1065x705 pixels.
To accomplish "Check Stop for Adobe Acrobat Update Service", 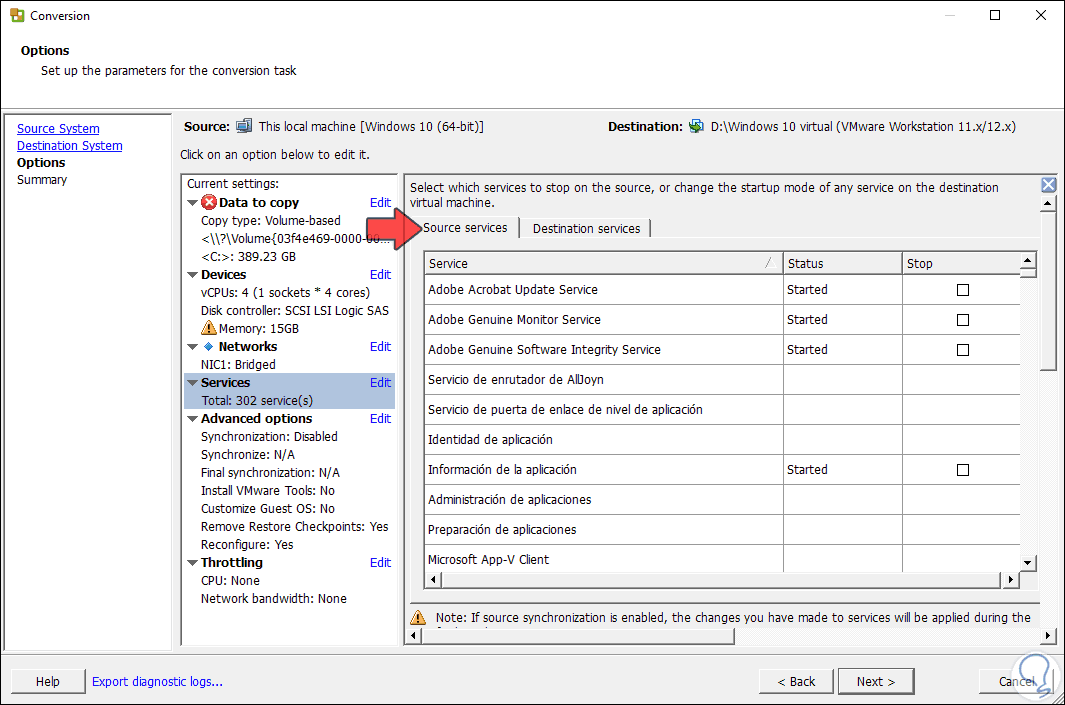I will [x=963, y=290].
